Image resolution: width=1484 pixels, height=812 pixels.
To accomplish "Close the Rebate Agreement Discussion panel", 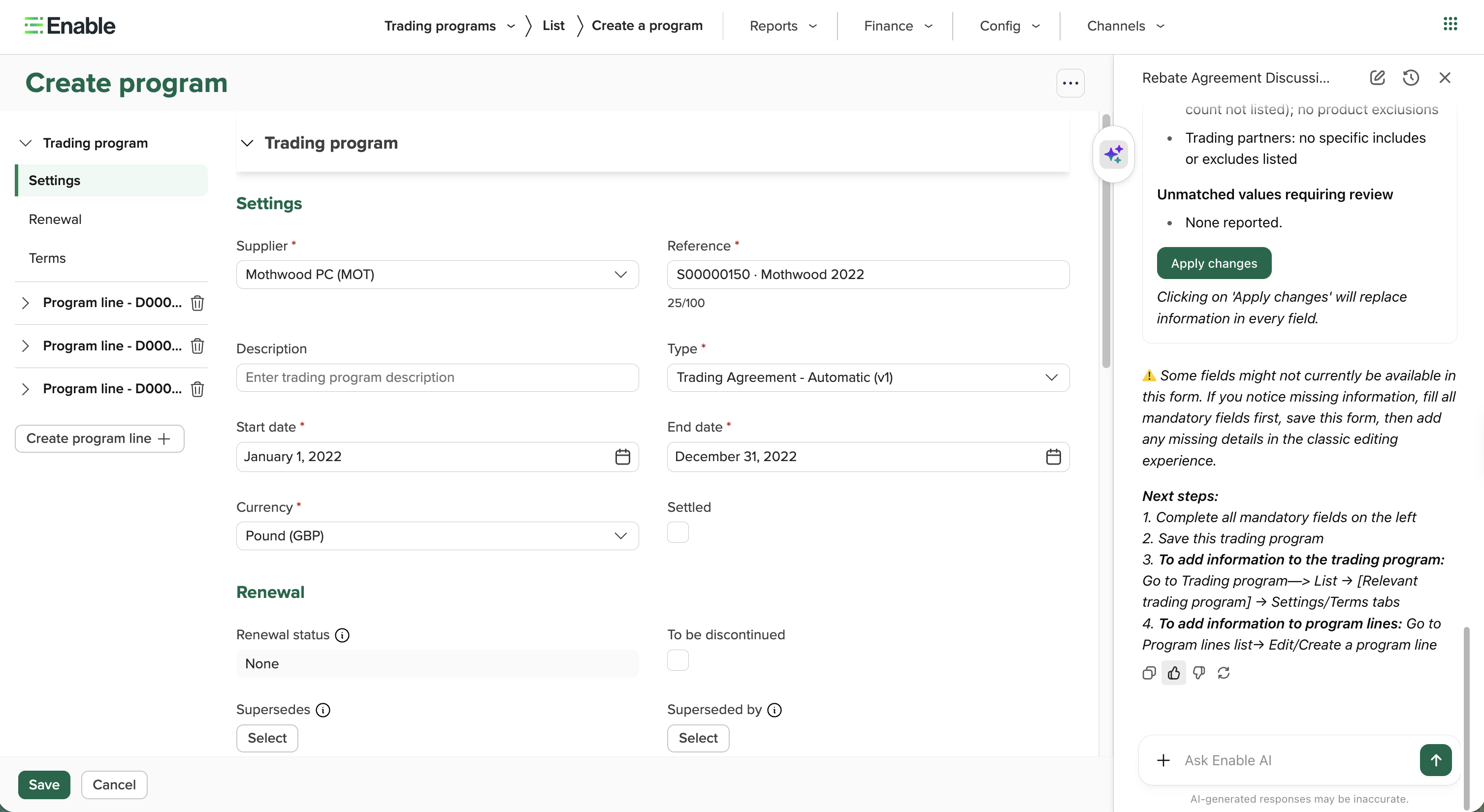I will [x=1445, y=78].
